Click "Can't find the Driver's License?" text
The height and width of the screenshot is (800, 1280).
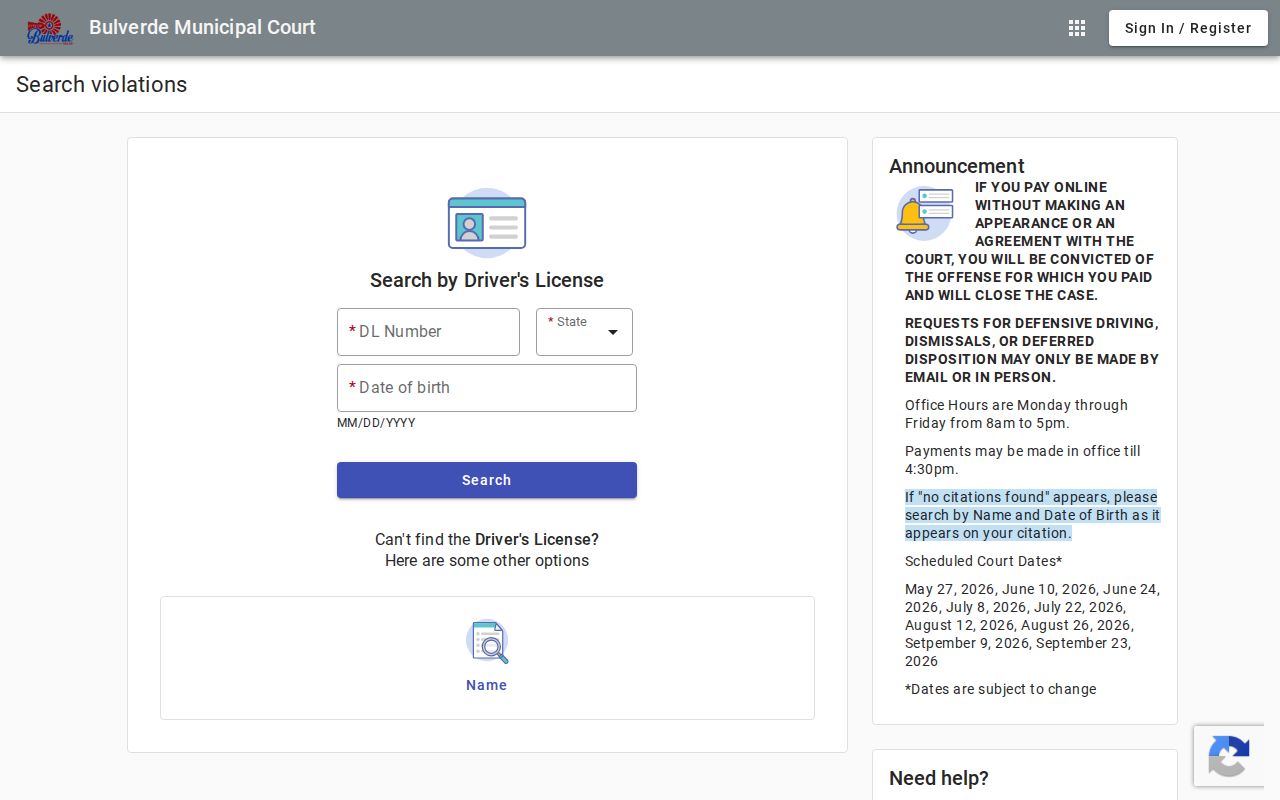[487, 539]
